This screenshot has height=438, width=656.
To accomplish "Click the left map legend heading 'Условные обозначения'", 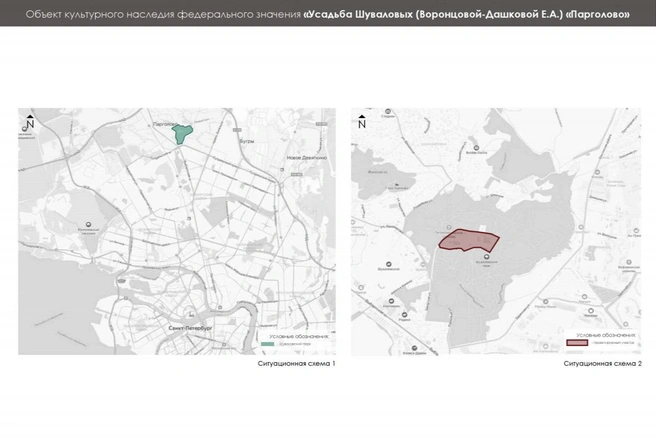I will (x=299, y=336).
